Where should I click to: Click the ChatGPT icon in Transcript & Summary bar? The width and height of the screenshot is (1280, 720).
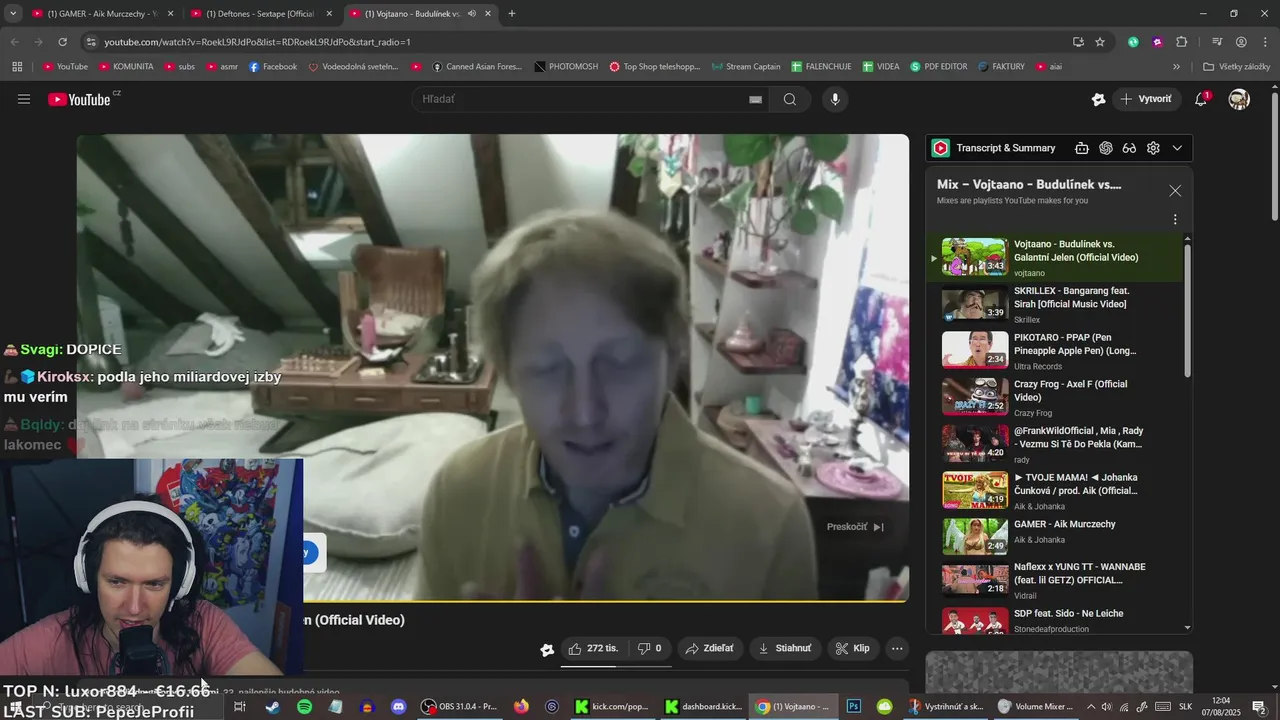(x=1106, y=148)
